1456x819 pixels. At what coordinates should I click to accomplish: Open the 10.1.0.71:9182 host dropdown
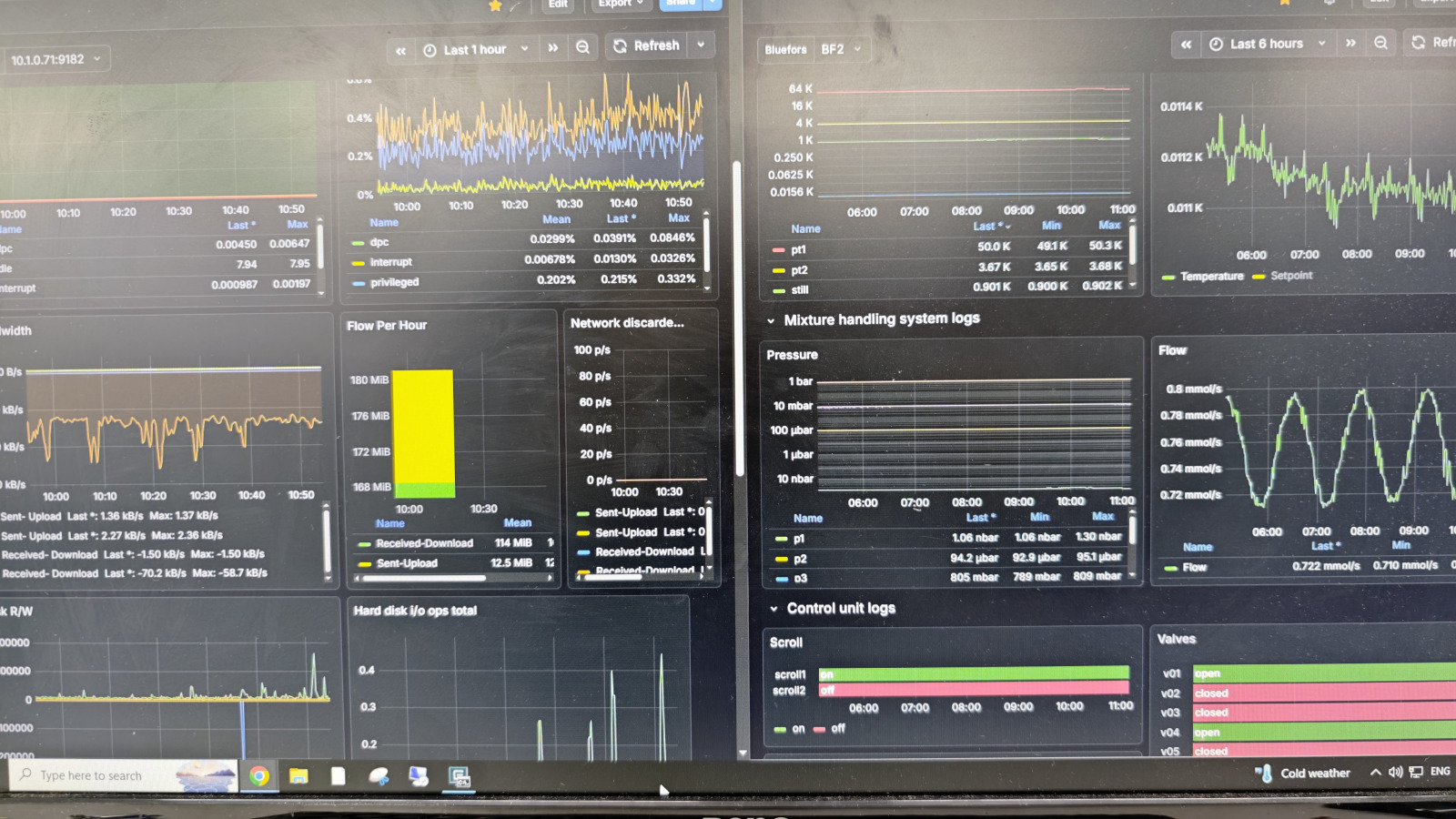pos(55,60)
